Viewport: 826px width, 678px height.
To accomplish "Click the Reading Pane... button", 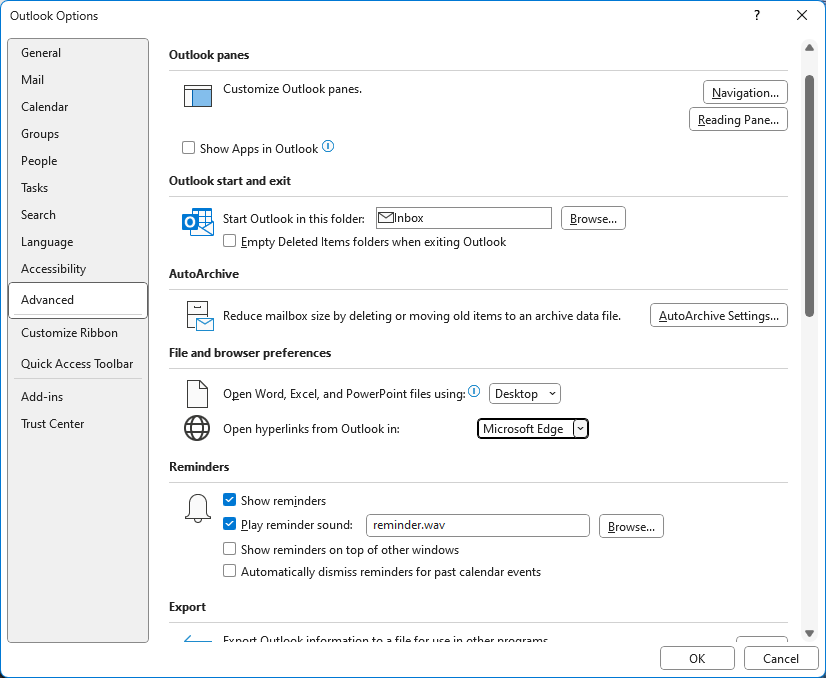I will coord(738,120).
